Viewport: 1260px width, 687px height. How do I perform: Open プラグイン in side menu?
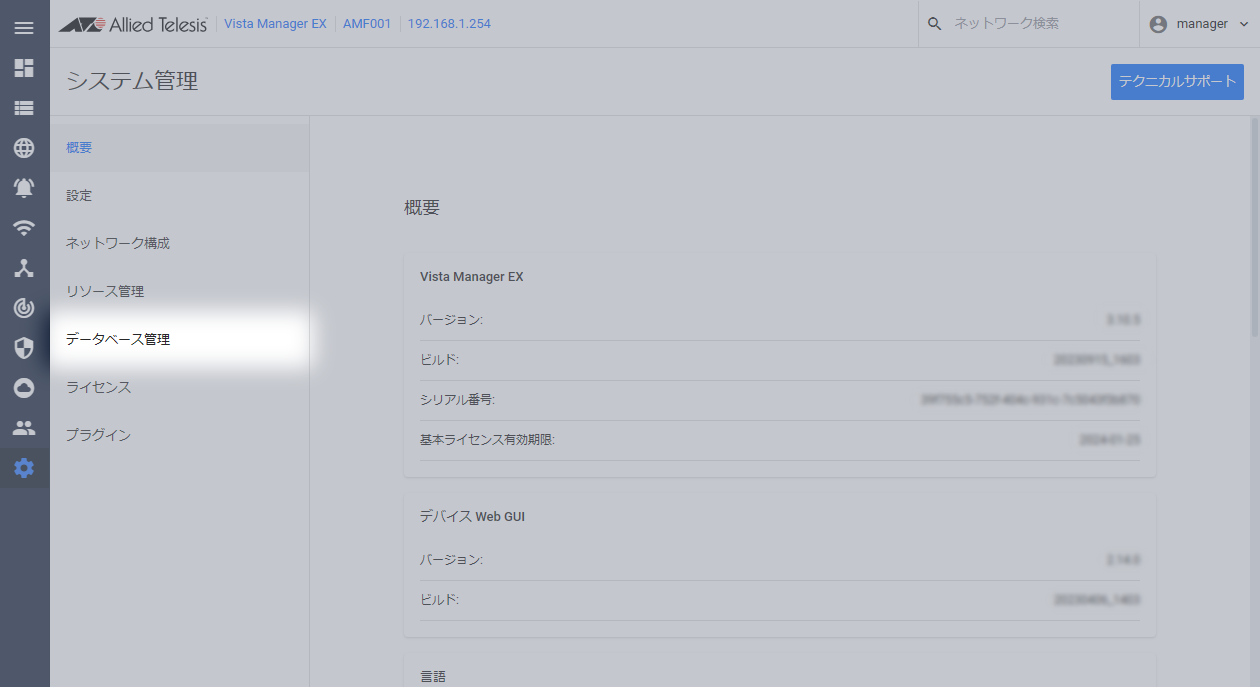180,436
